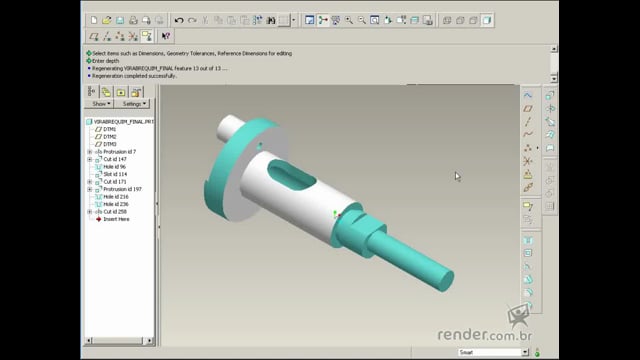Expand the Protrusion id 7 feature

(x=89, y=152)
